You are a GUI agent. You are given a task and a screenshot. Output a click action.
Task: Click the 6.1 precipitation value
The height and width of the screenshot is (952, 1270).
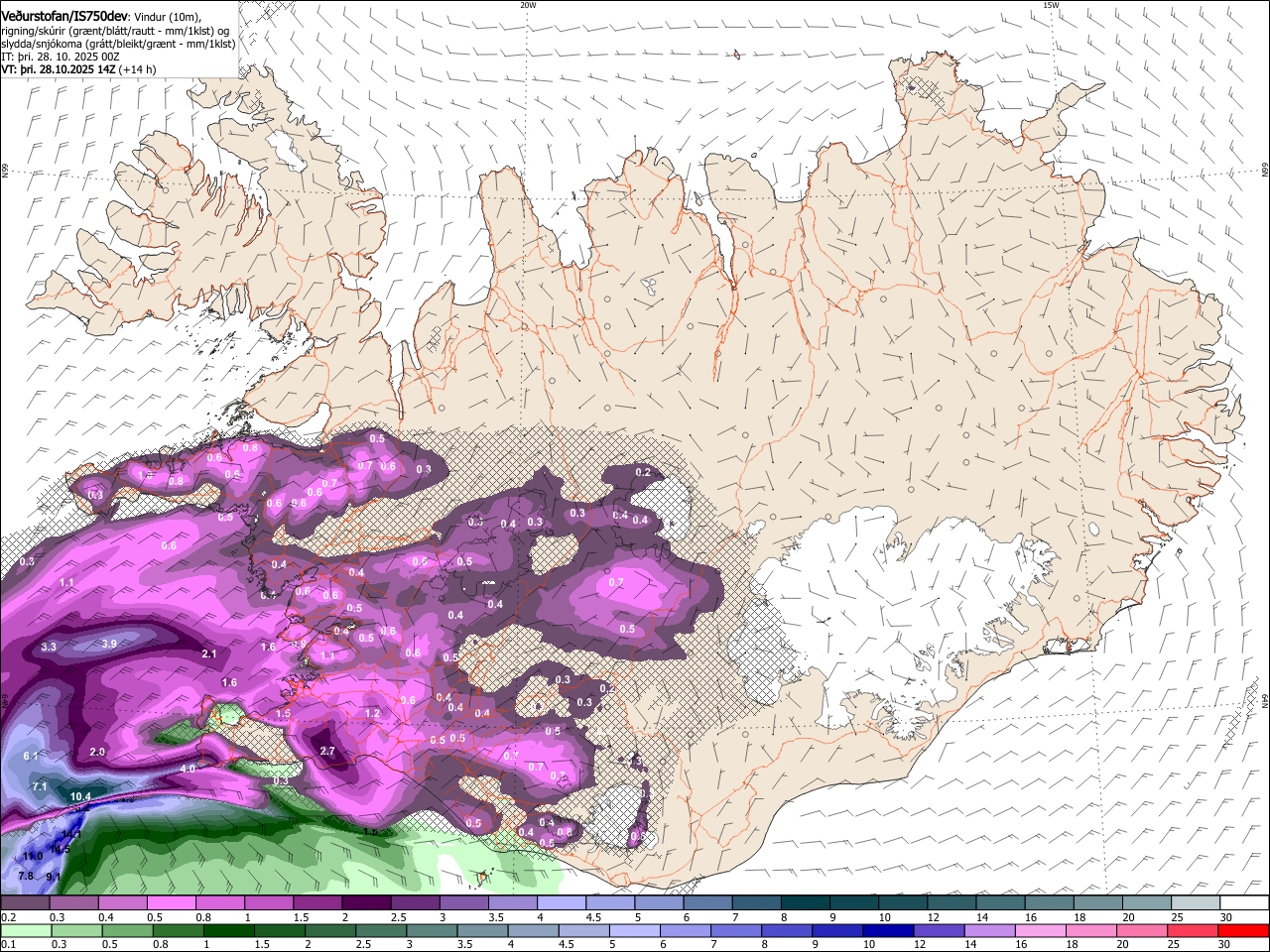pos(30,757)
